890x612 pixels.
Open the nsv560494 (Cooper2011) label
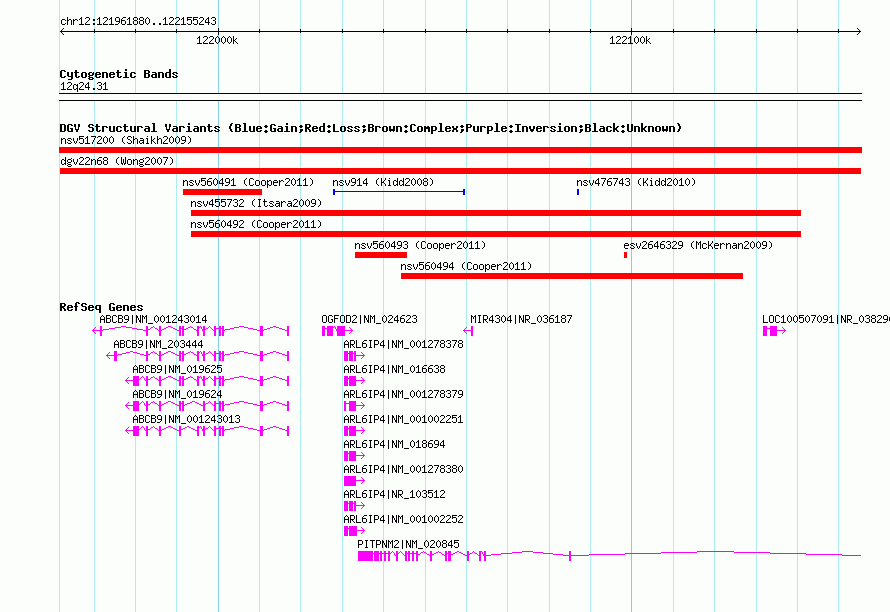[x=466, y=266]
